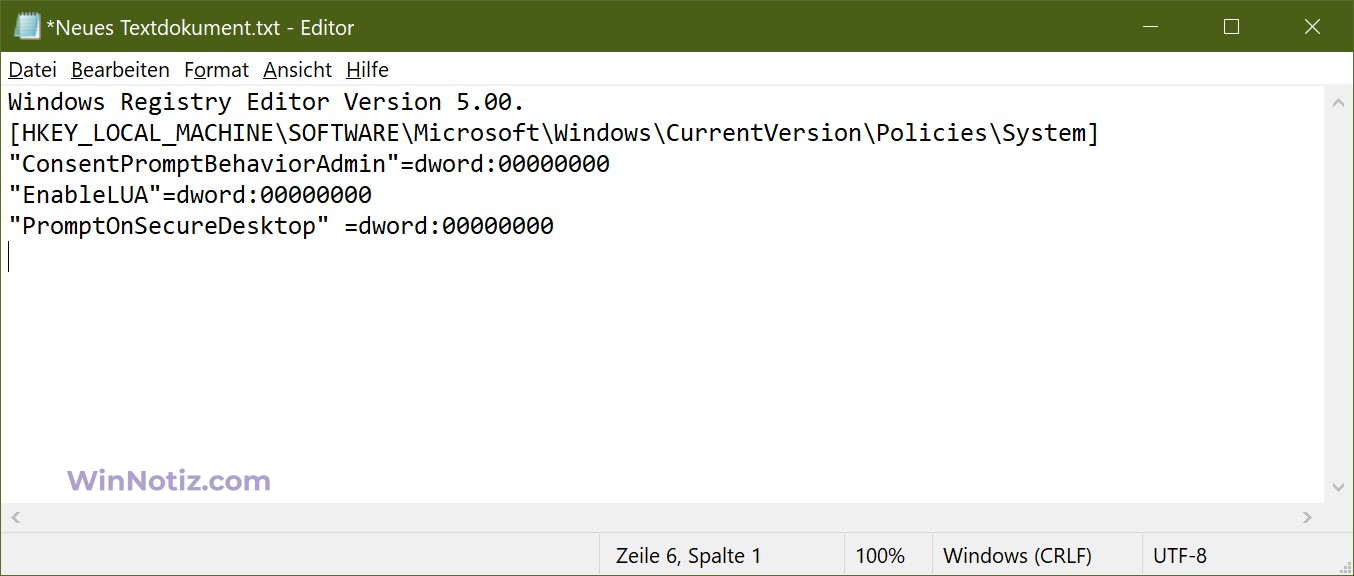The height and width of the screenshot is (576, 1354).
Task: Open the Ansicht menu
Action: tap(297, 70)
